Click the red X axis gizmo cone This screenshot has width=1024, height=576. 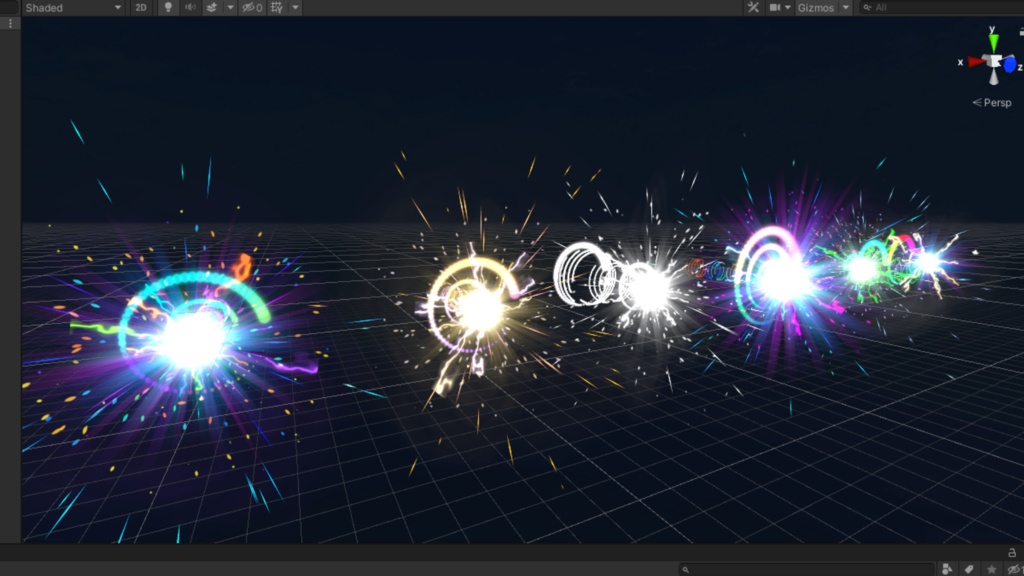pyautogui.click(x=976, y=62)
